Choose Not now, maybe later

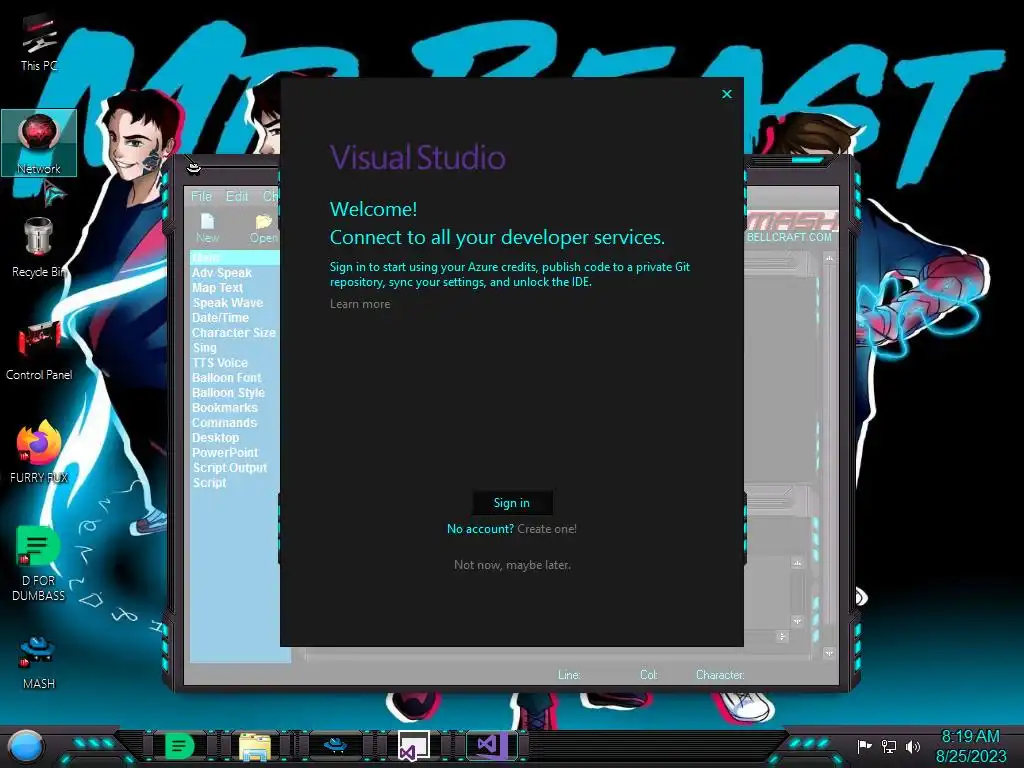[513, 565]
